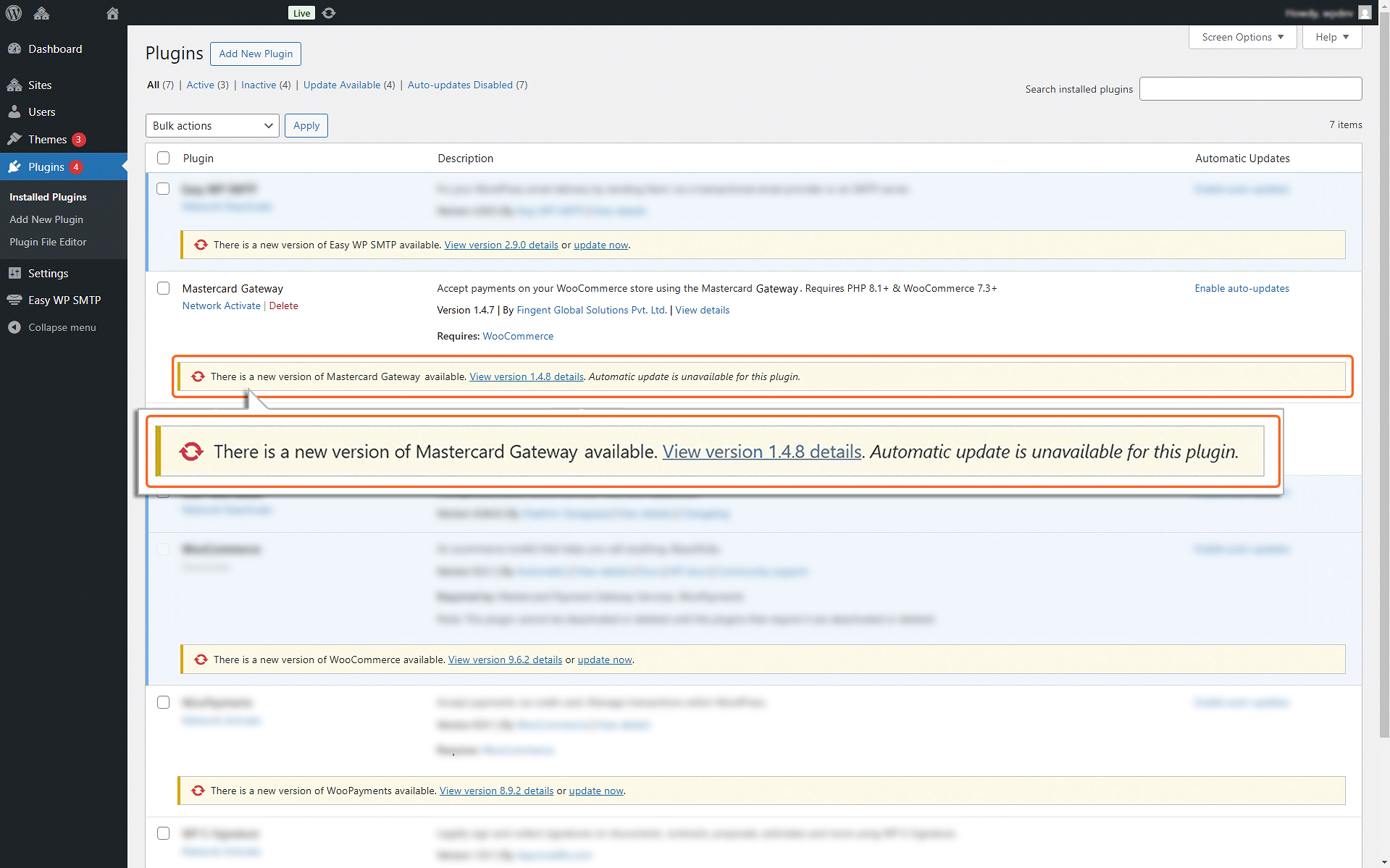The image size is (1390, 868).
Task: Select Add New Plugin submenu item
Action: (x=46, y=219)
